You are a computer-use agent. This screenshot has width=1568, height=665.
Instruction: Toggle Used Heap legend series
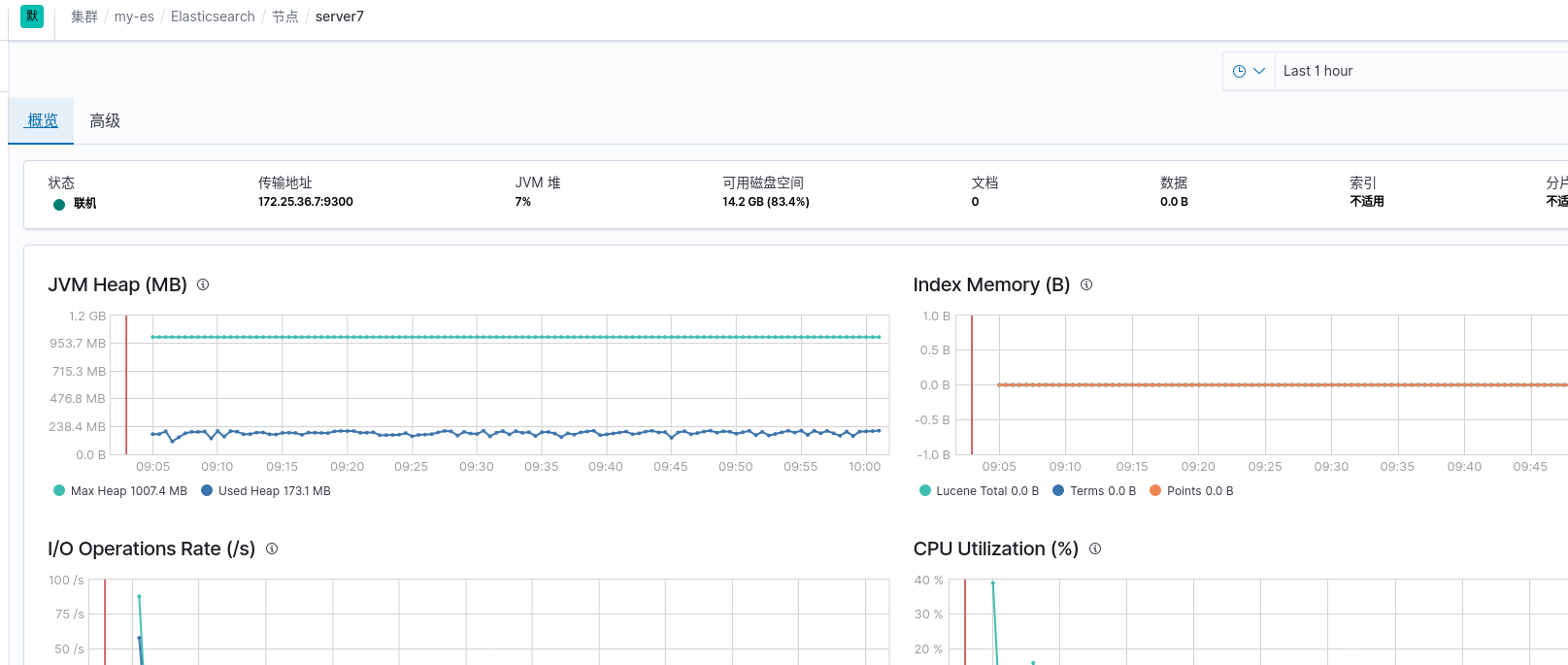pos(266,491)
